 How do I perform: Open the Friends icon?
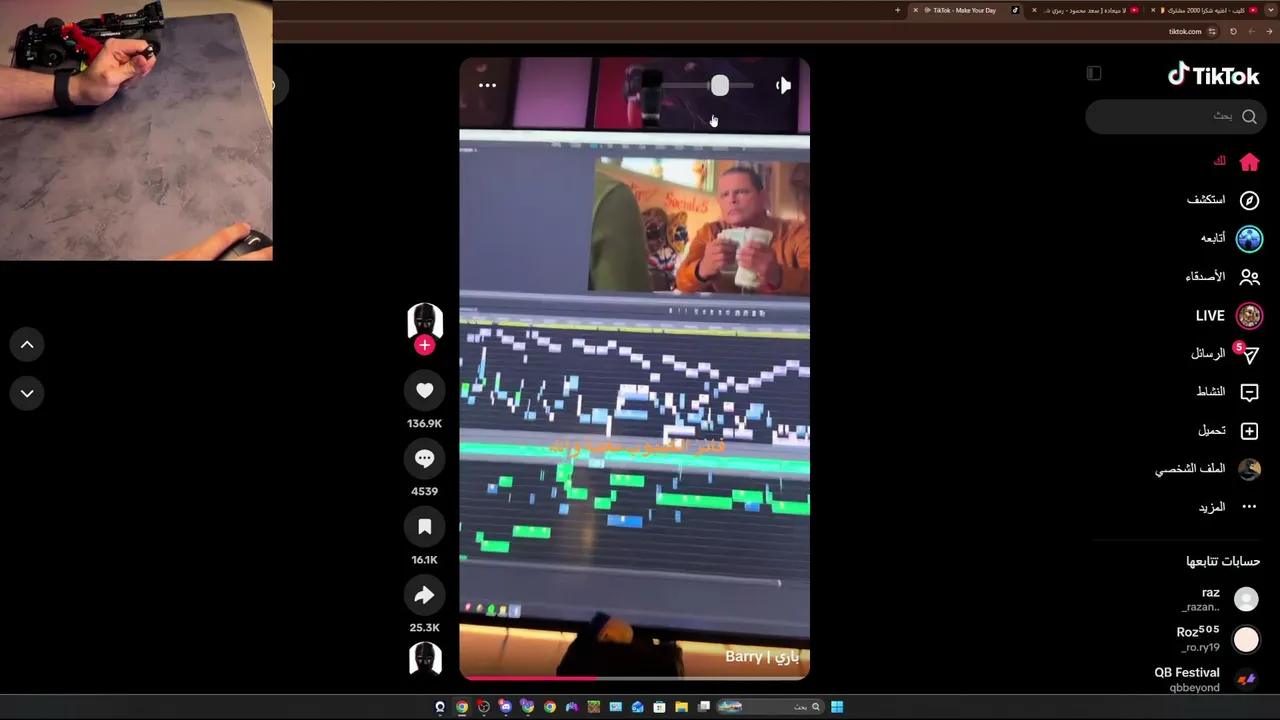1249,277
